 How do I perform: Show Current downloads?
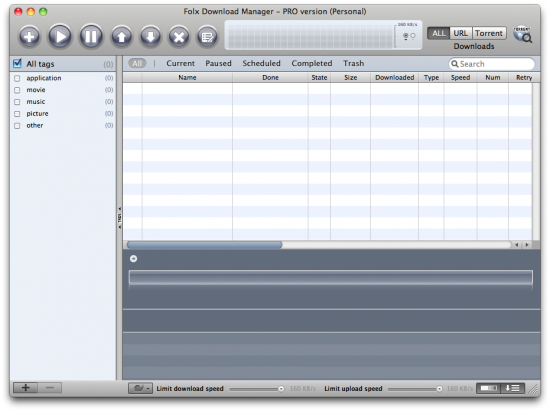pos(180,63)
